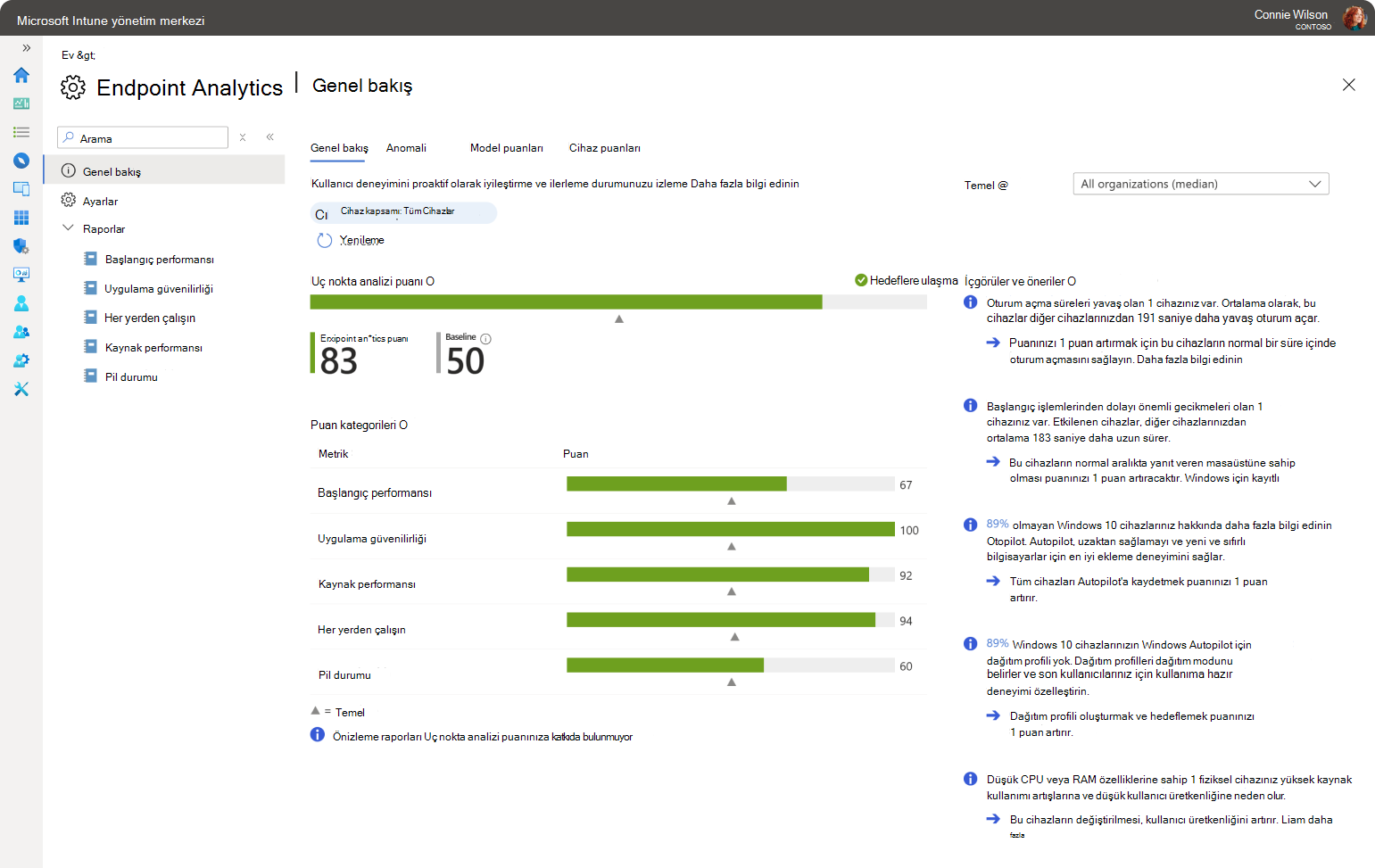
Task: Open Connie Wilson's account avatar
Action: click(x=1354, y=17)
